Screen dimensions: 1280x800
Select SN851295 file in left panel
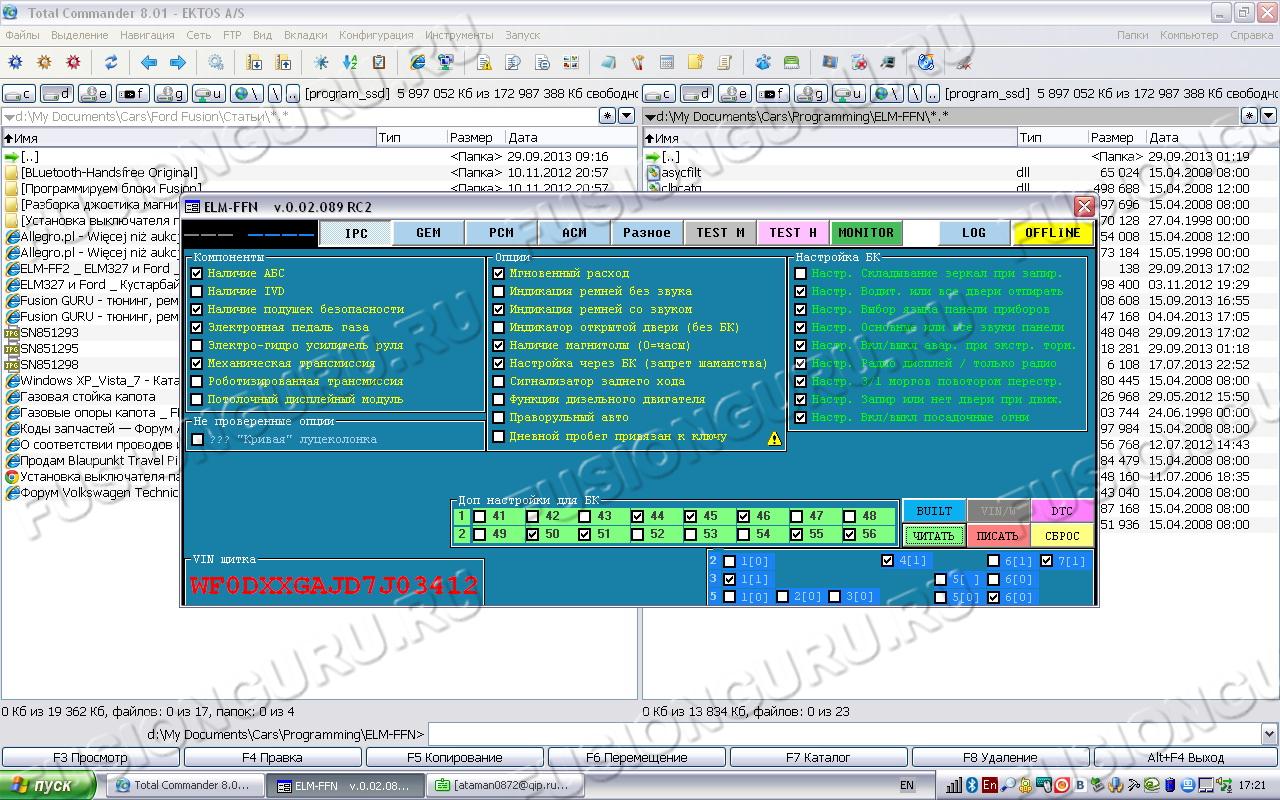point(49,348)
